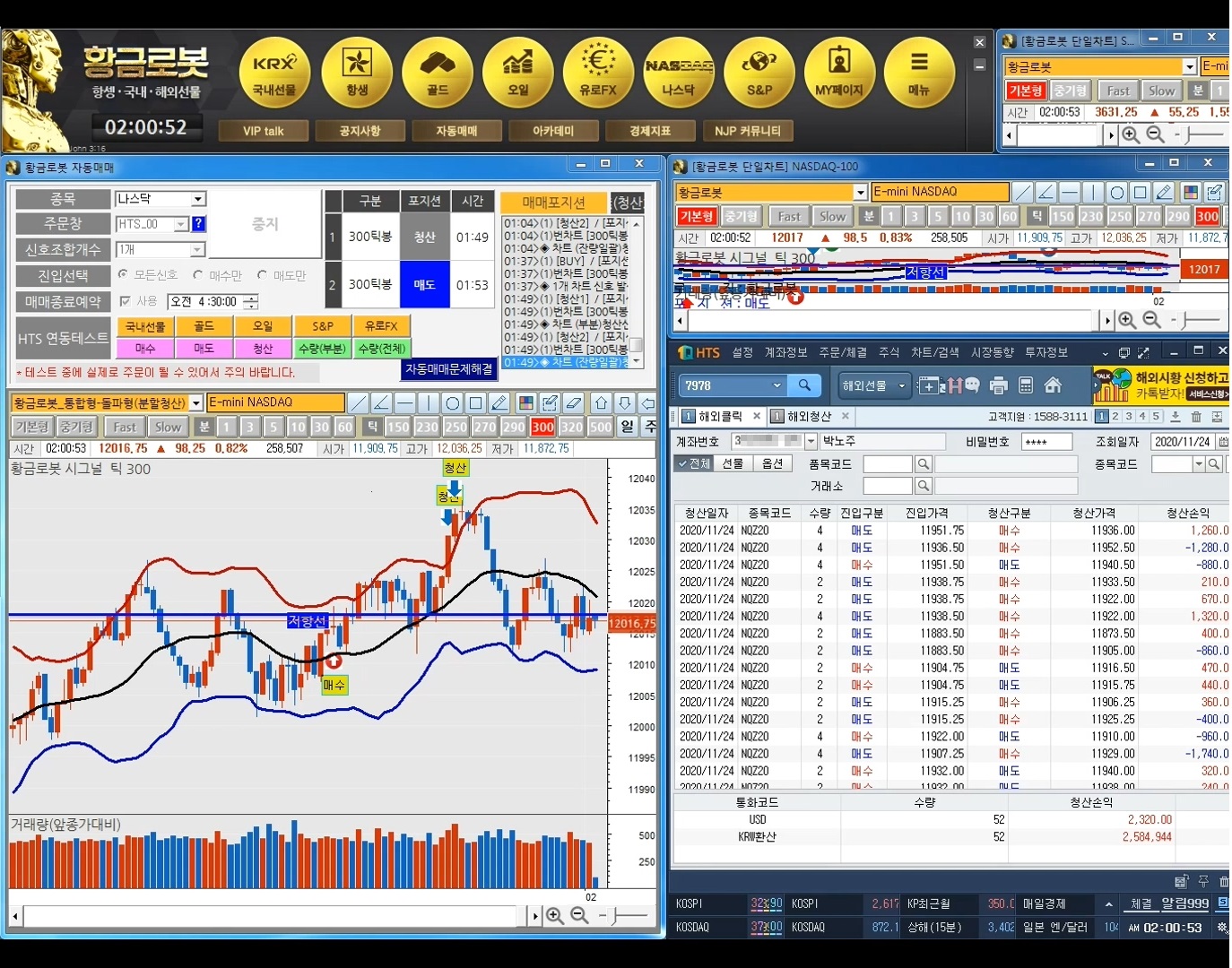
Task: Expand the 종목 dropdown showing 나스닥
Action: tap(199, 199)
